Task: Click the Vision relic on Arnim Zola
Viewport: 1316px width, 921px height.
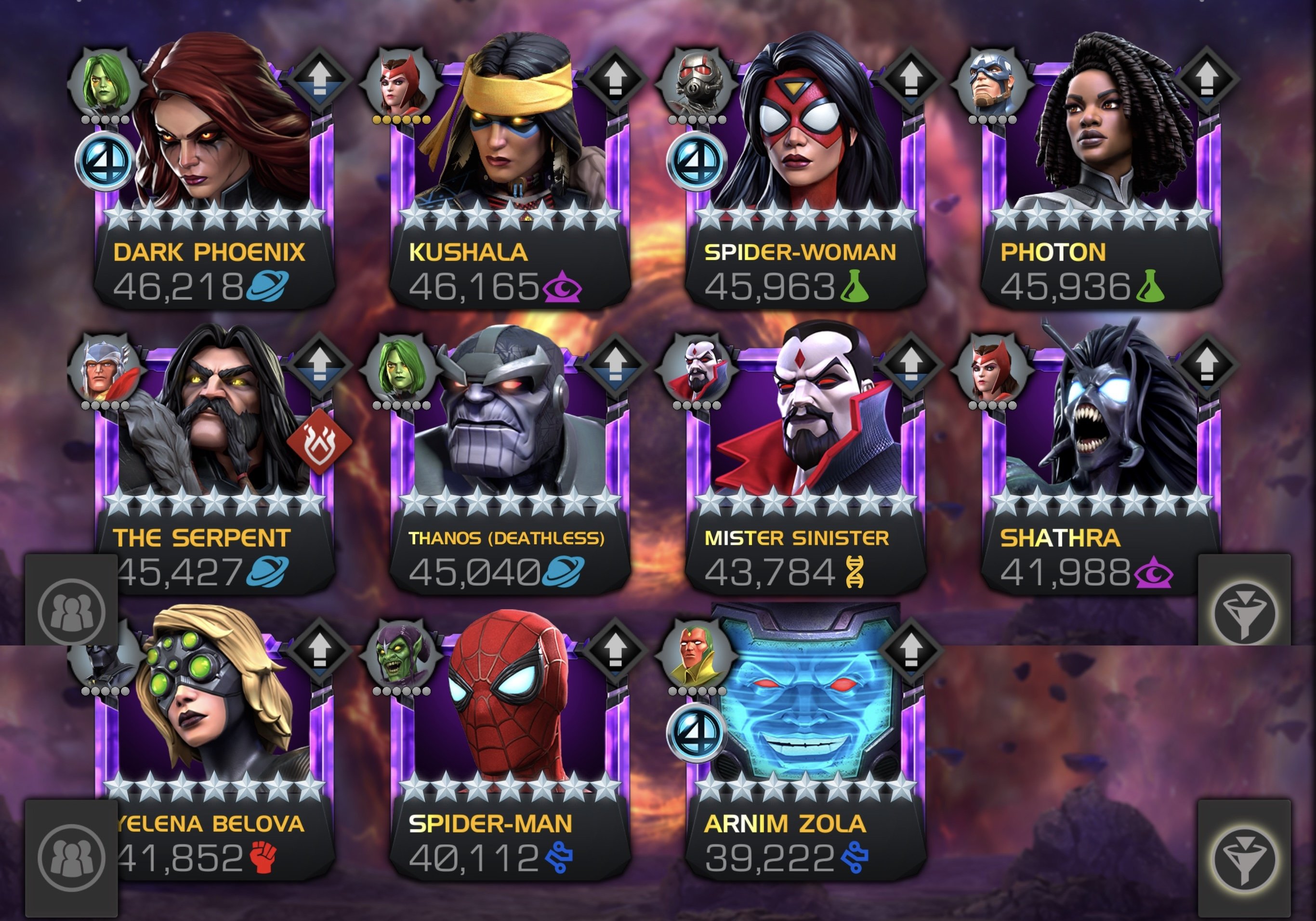Action: [x=696, y=655]
